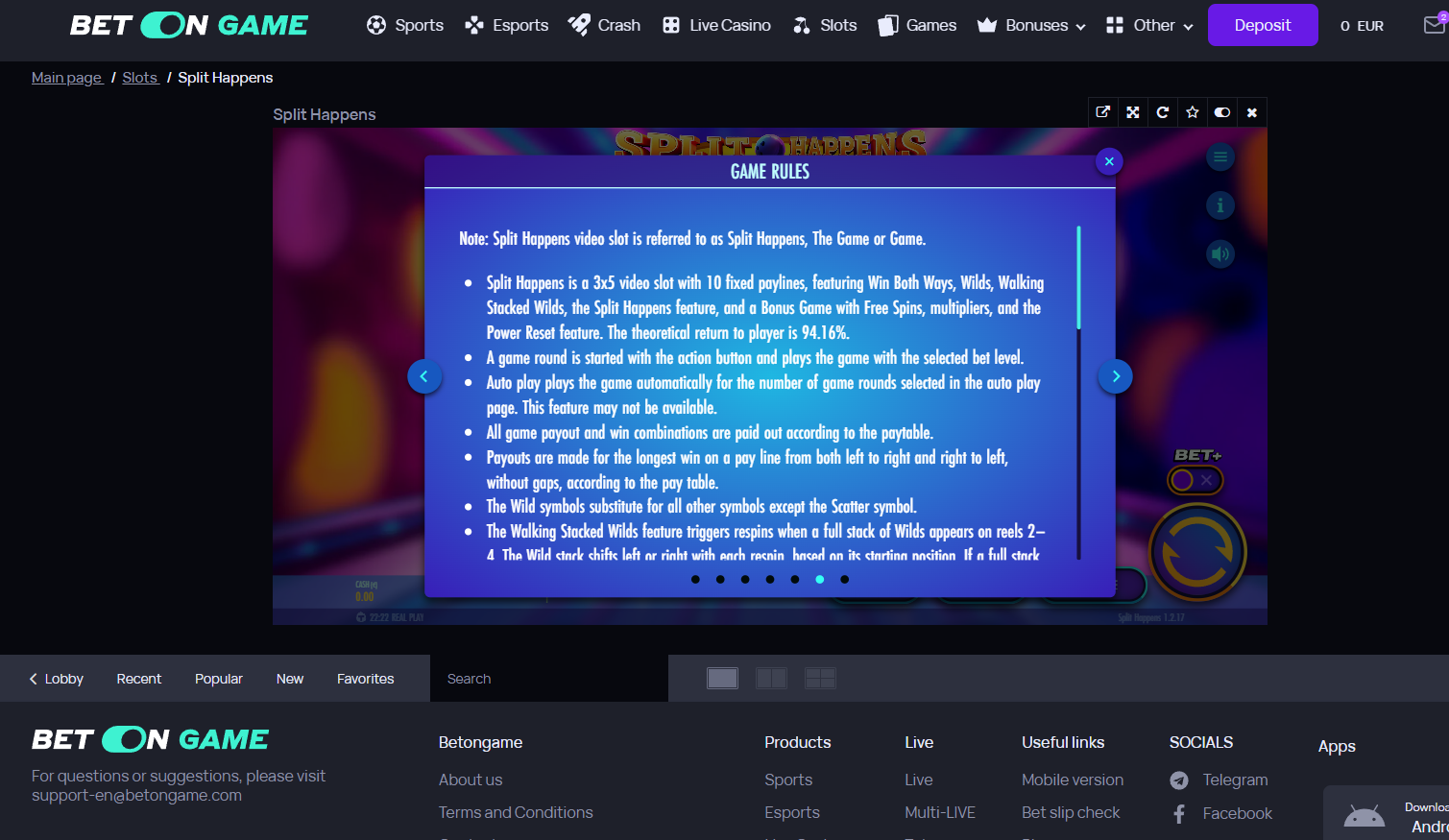Open Esports section in top navigation
The image size is (1449, 840).
click(x=506, y=25)
